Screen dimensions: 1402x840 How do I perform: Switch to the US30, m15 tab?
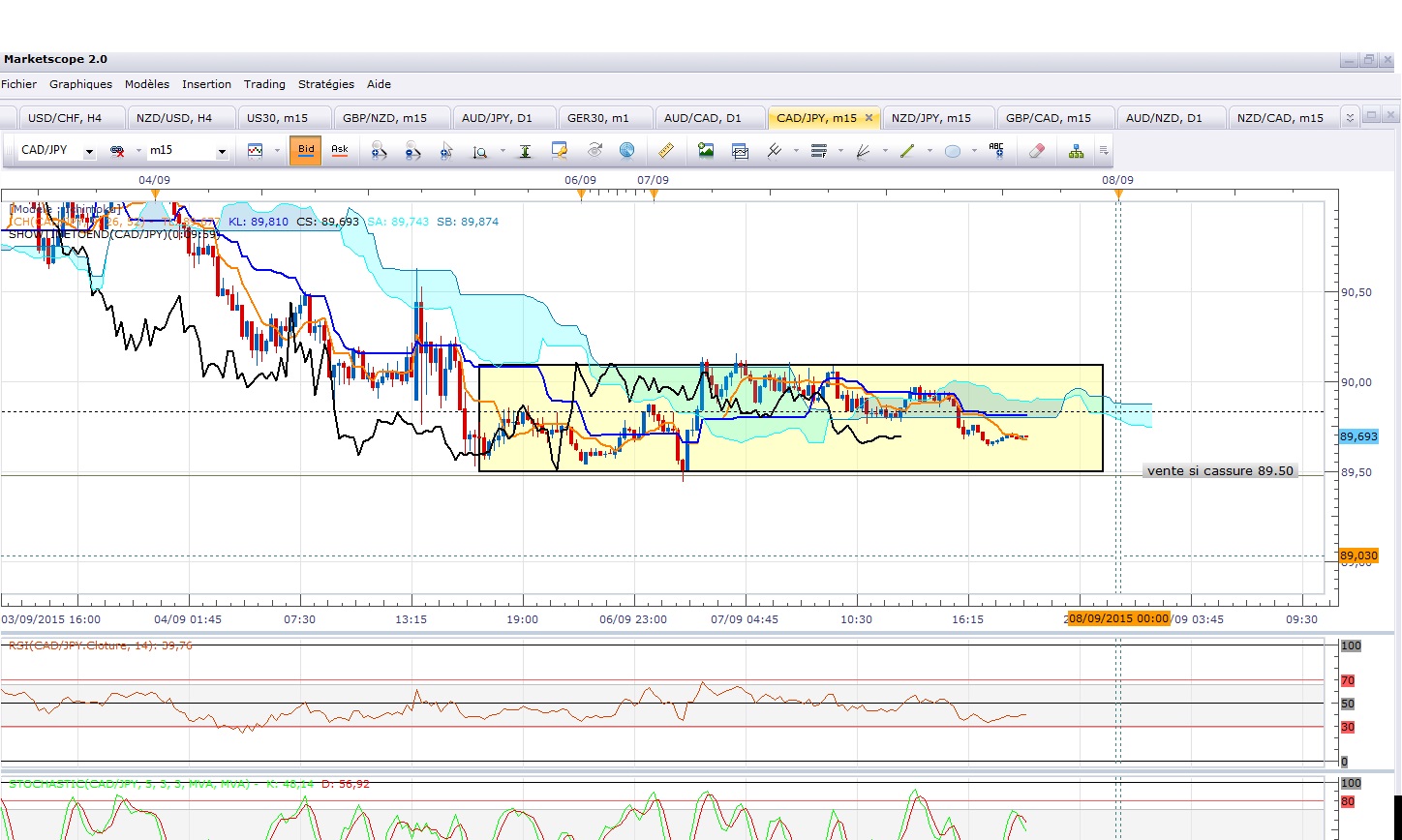(x=286, y=118)
